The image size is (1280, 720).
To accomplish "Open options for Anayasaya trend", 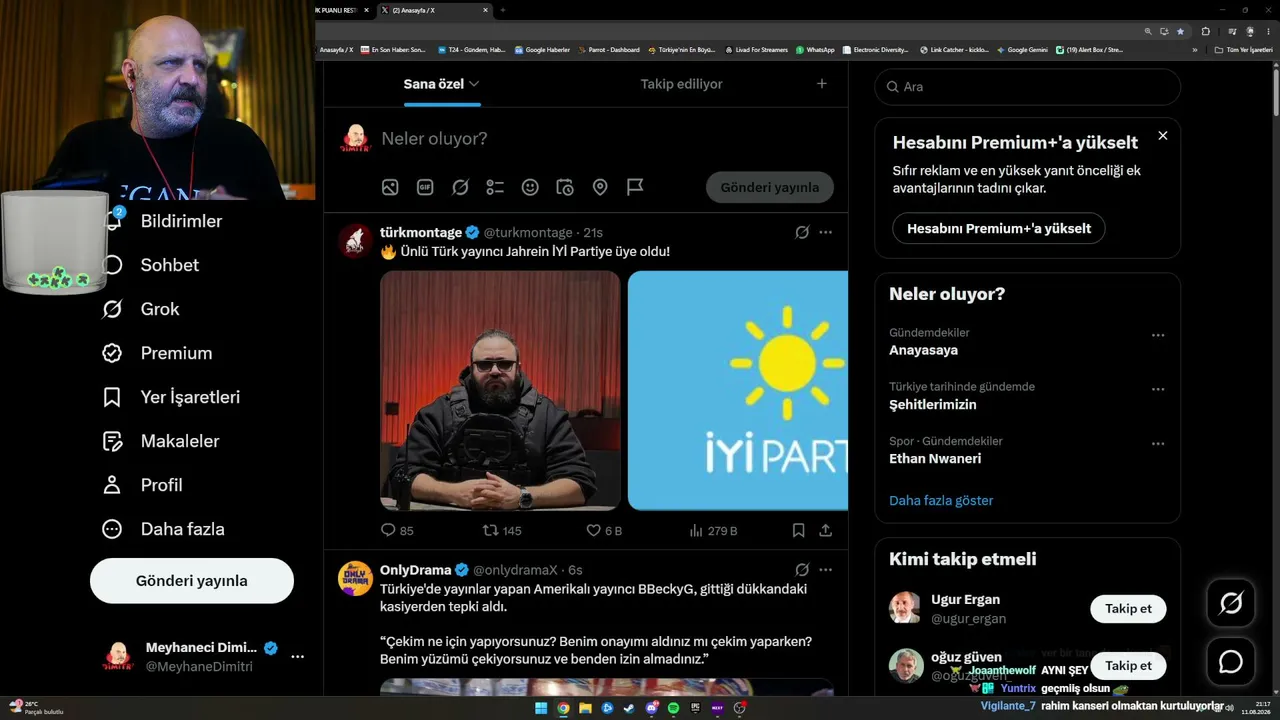I will [x=1158, y=336].
